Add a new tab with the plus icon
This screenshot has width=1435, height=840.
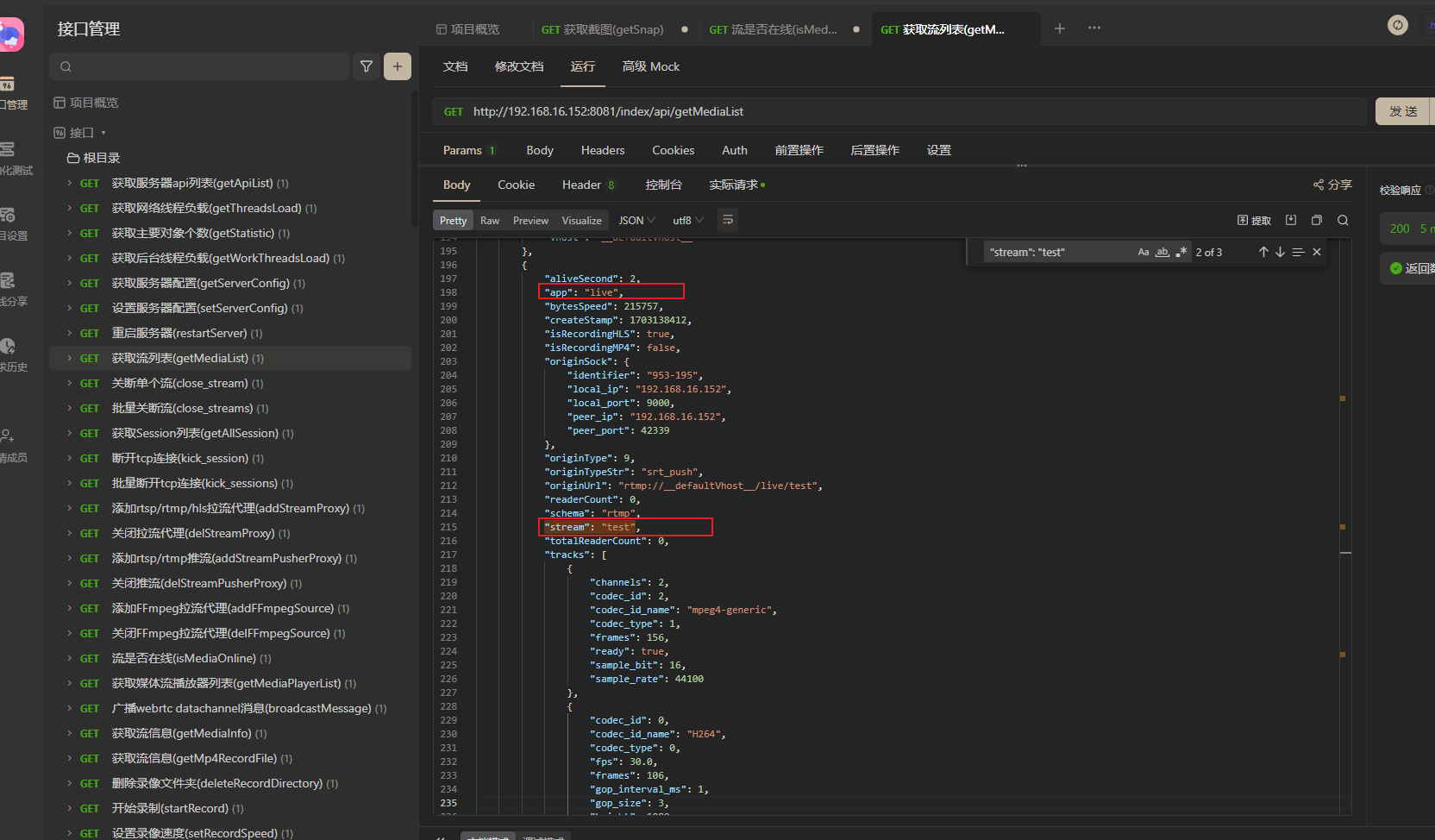(1060, 28)
